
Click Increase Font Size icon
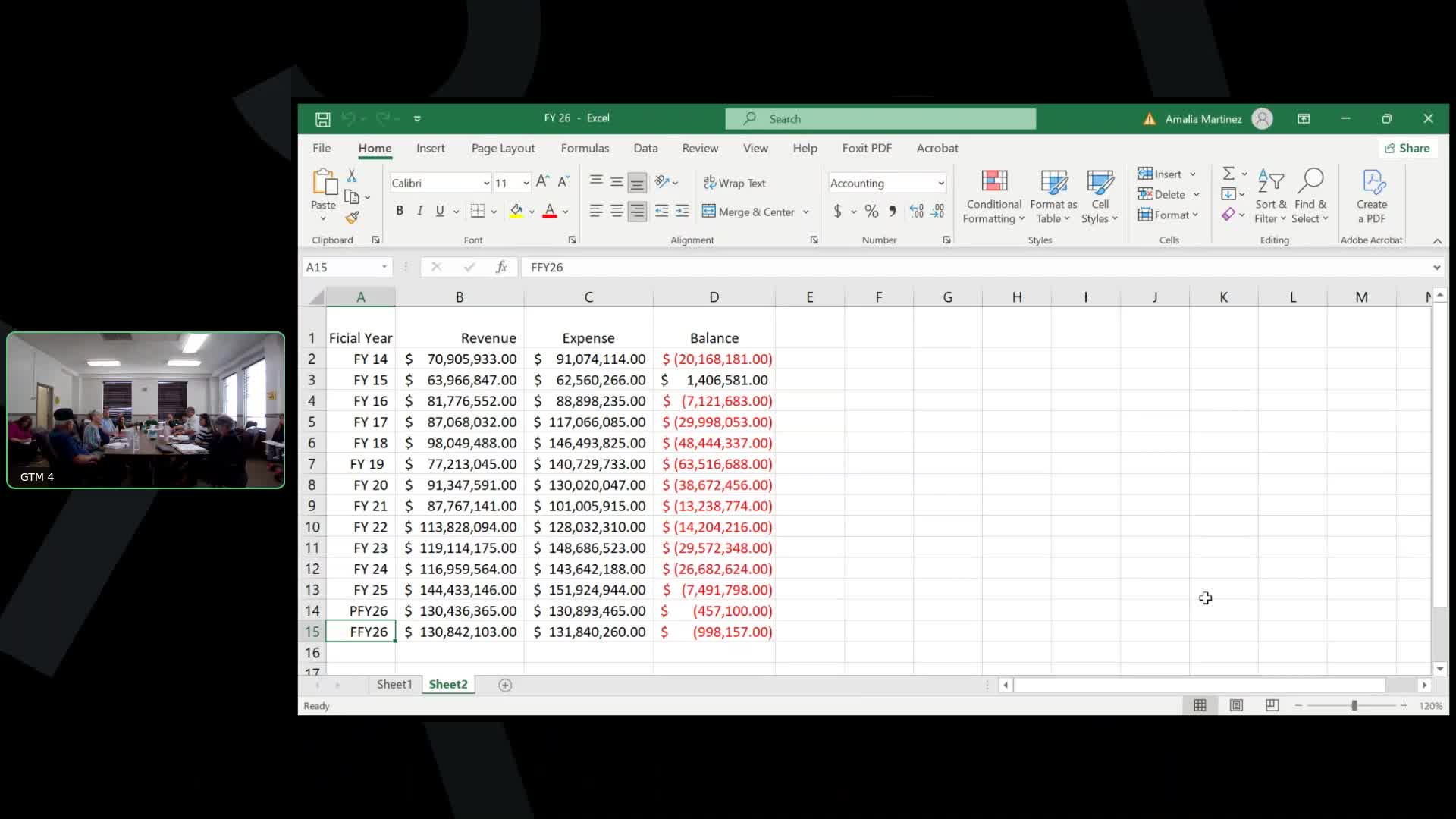pyautogui.click(x=542, y=182)
